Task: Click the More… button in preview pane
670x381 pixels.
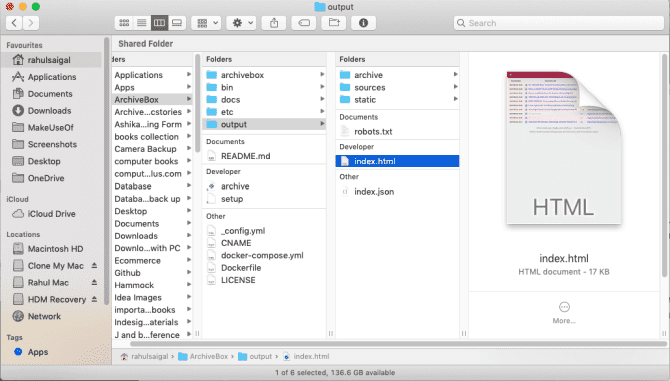Action: coord(564,313)
